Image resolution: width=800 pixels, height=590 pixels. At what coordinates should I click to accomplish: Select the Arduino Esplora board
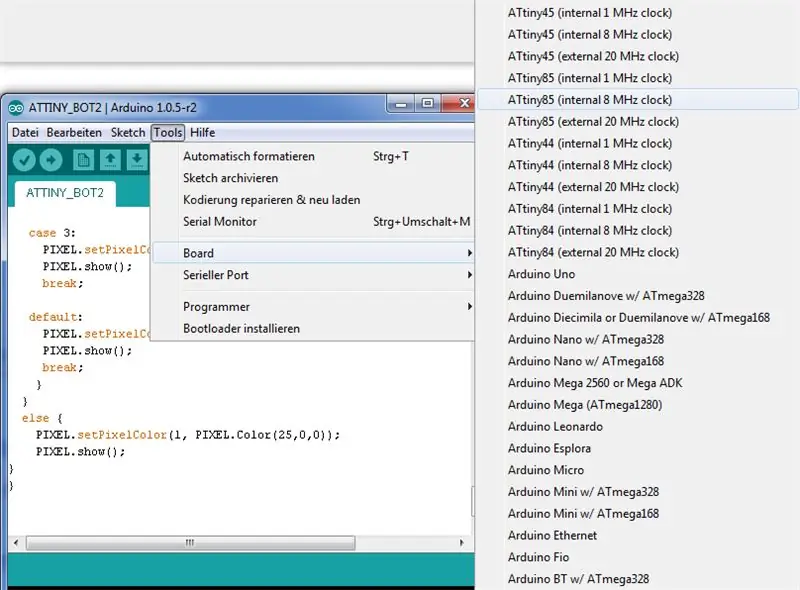click(x=638, y=448)
